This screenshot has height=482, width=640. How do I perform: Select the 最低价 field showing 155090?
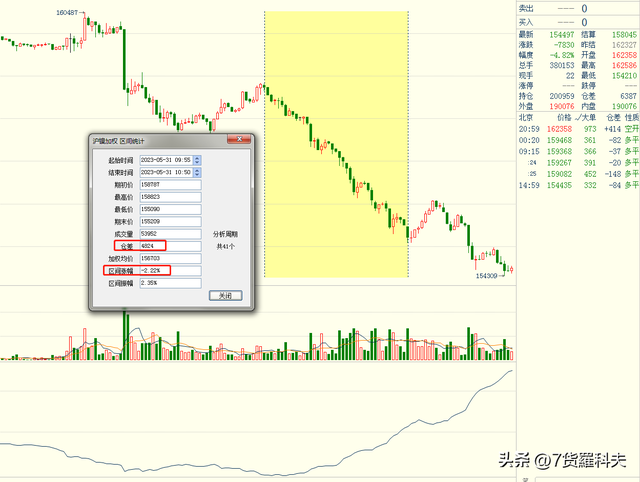tap(170, 209)
